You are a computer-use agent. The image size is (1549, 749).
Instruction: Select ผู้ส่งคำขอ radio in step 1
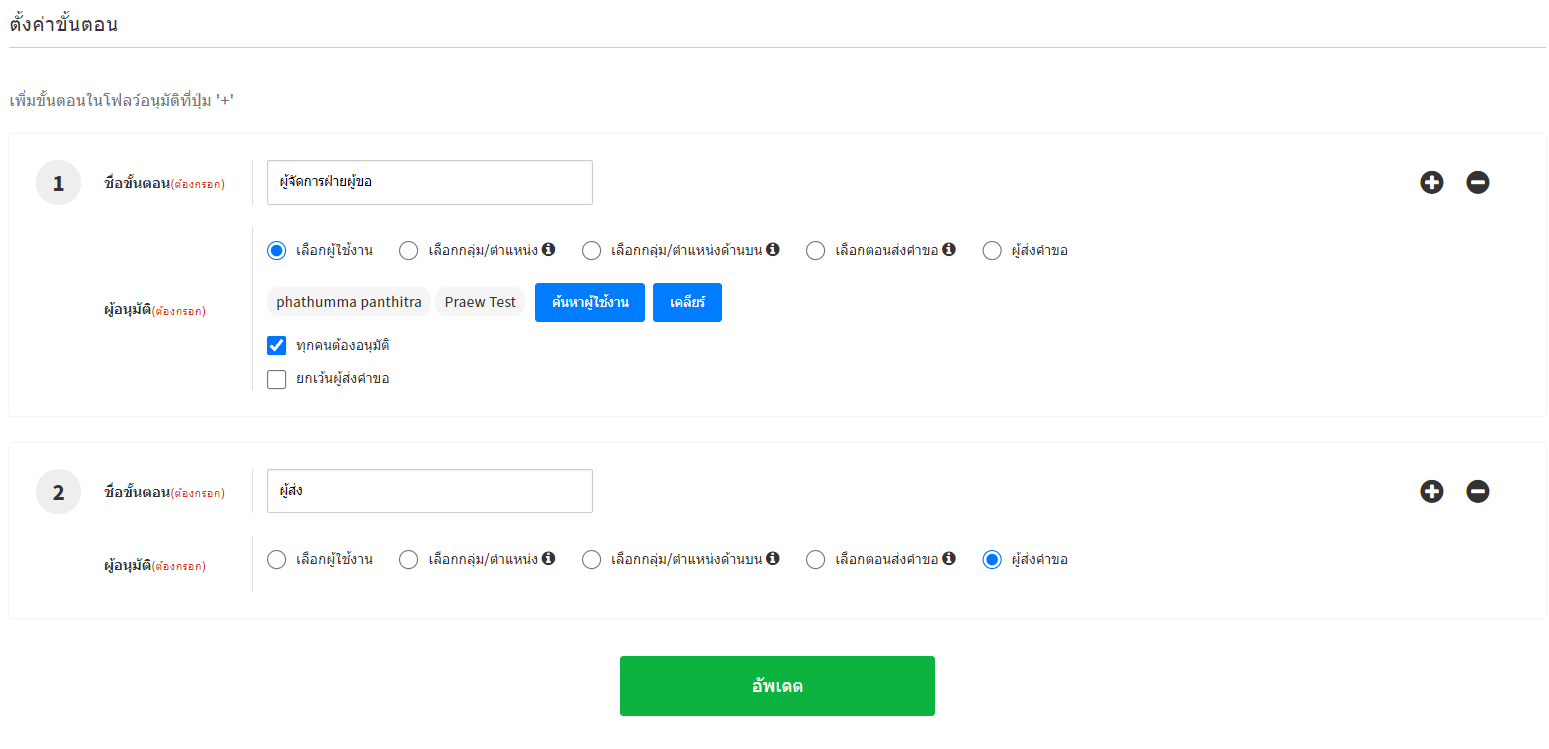point(991,250)
